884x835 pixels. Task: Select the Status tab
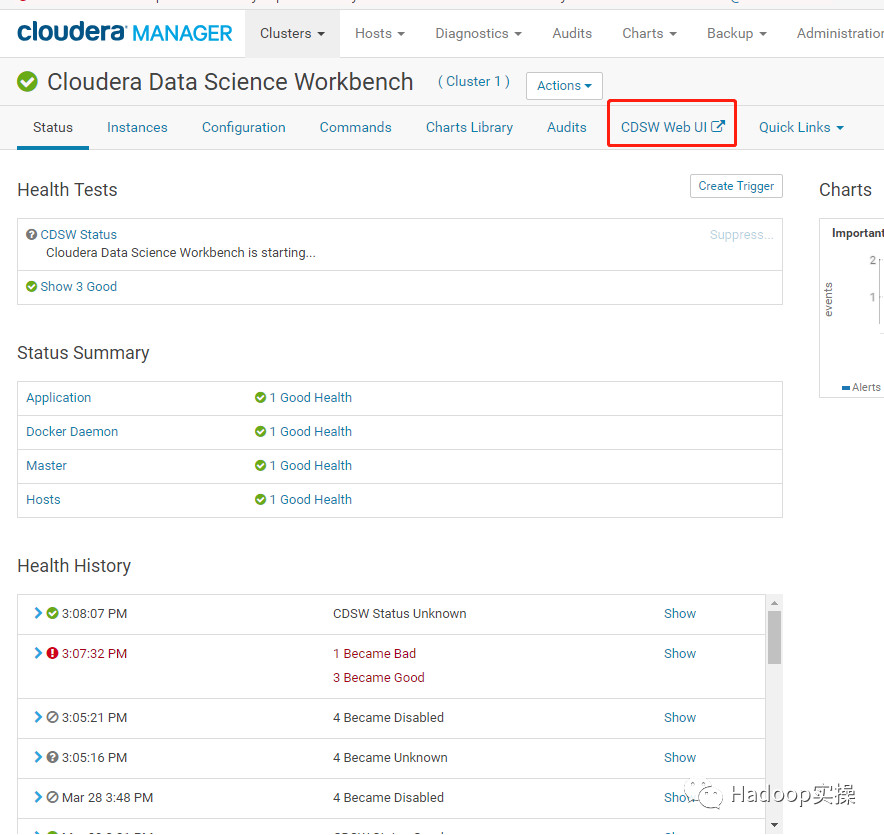(x=52, y=127)
